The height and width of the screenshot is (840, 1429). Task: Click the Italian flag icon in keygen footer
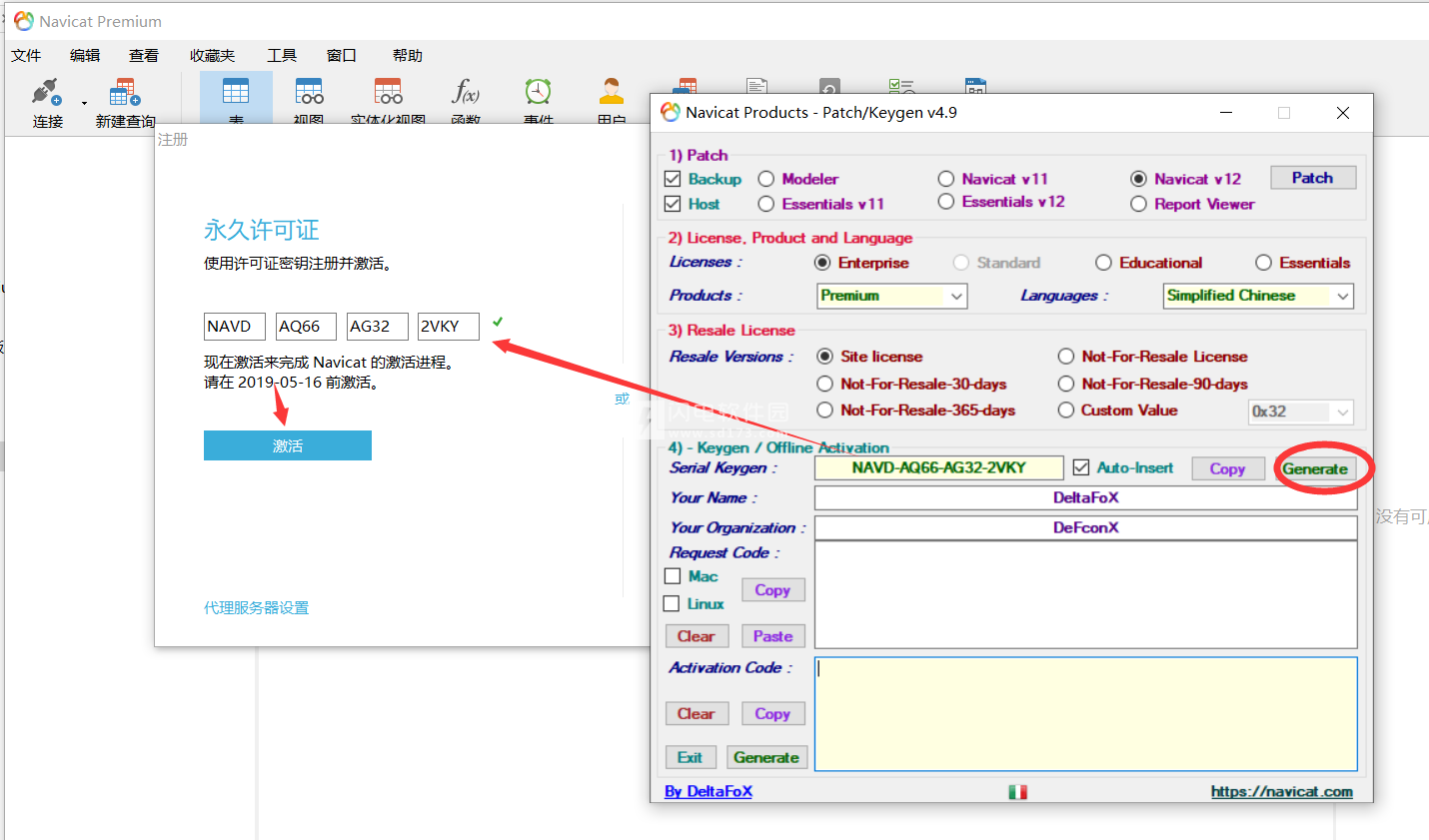coord(1017,792)
